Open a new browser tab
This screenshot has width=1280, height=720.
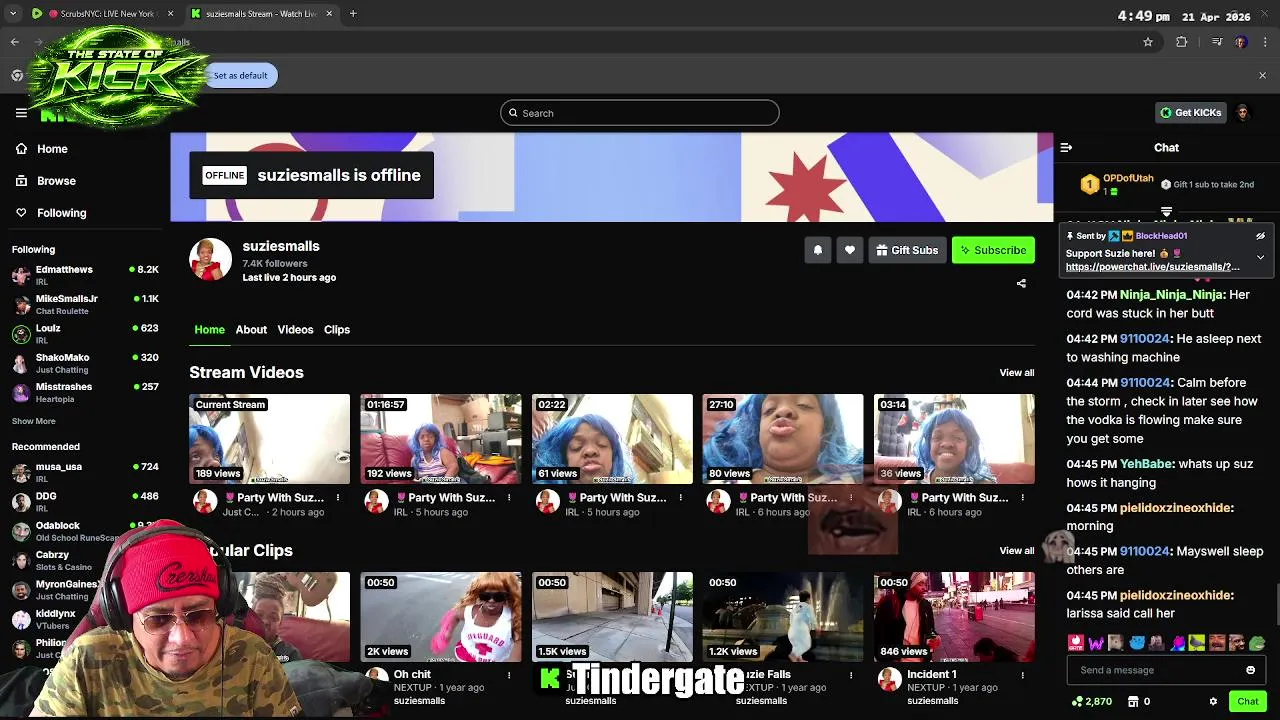coord(353,14)
